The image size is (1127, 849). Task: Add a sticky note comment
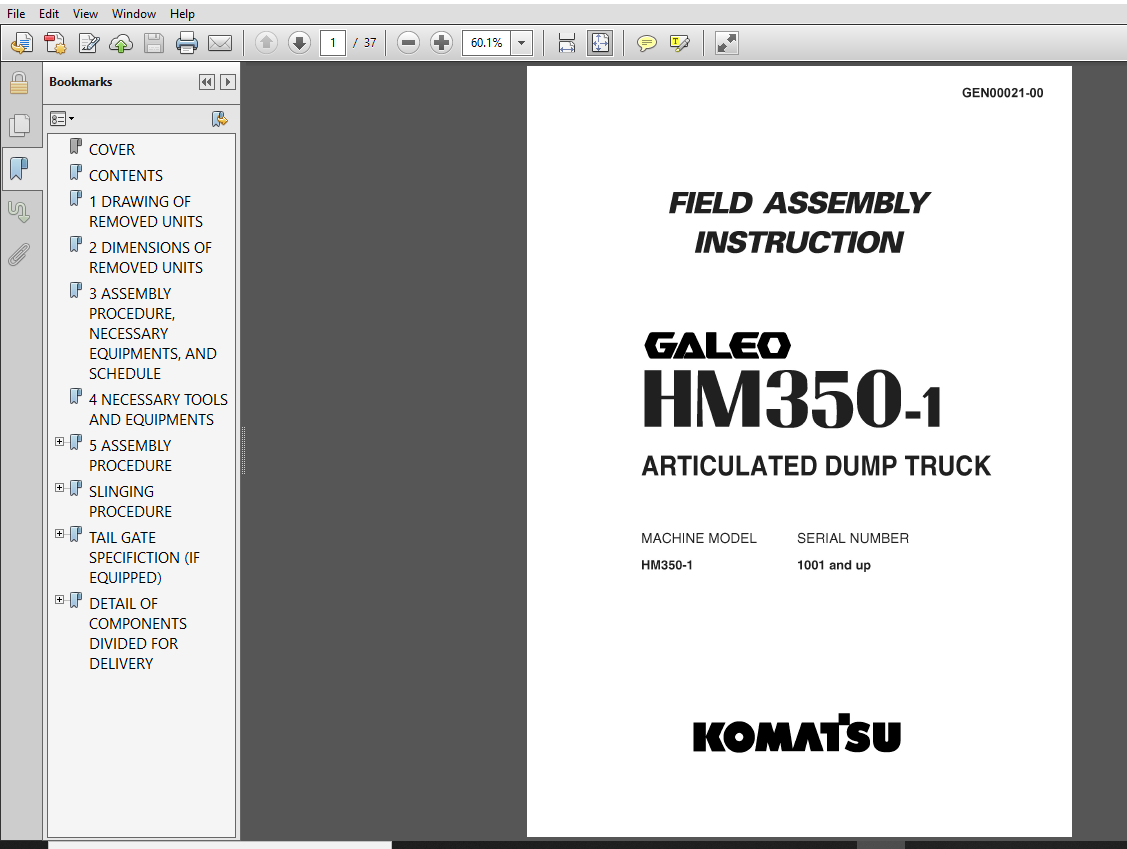(x=647, y=43)
